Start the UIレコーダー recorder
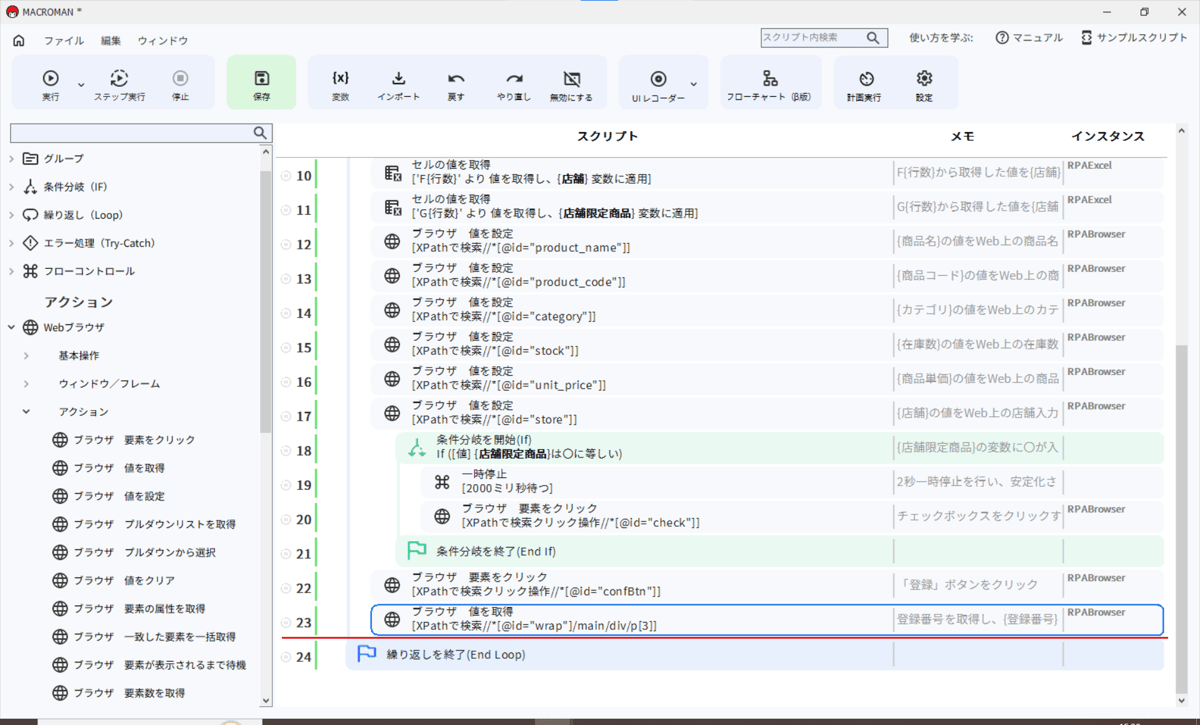This screenshot has width=1200, height=725. (658, 84)
